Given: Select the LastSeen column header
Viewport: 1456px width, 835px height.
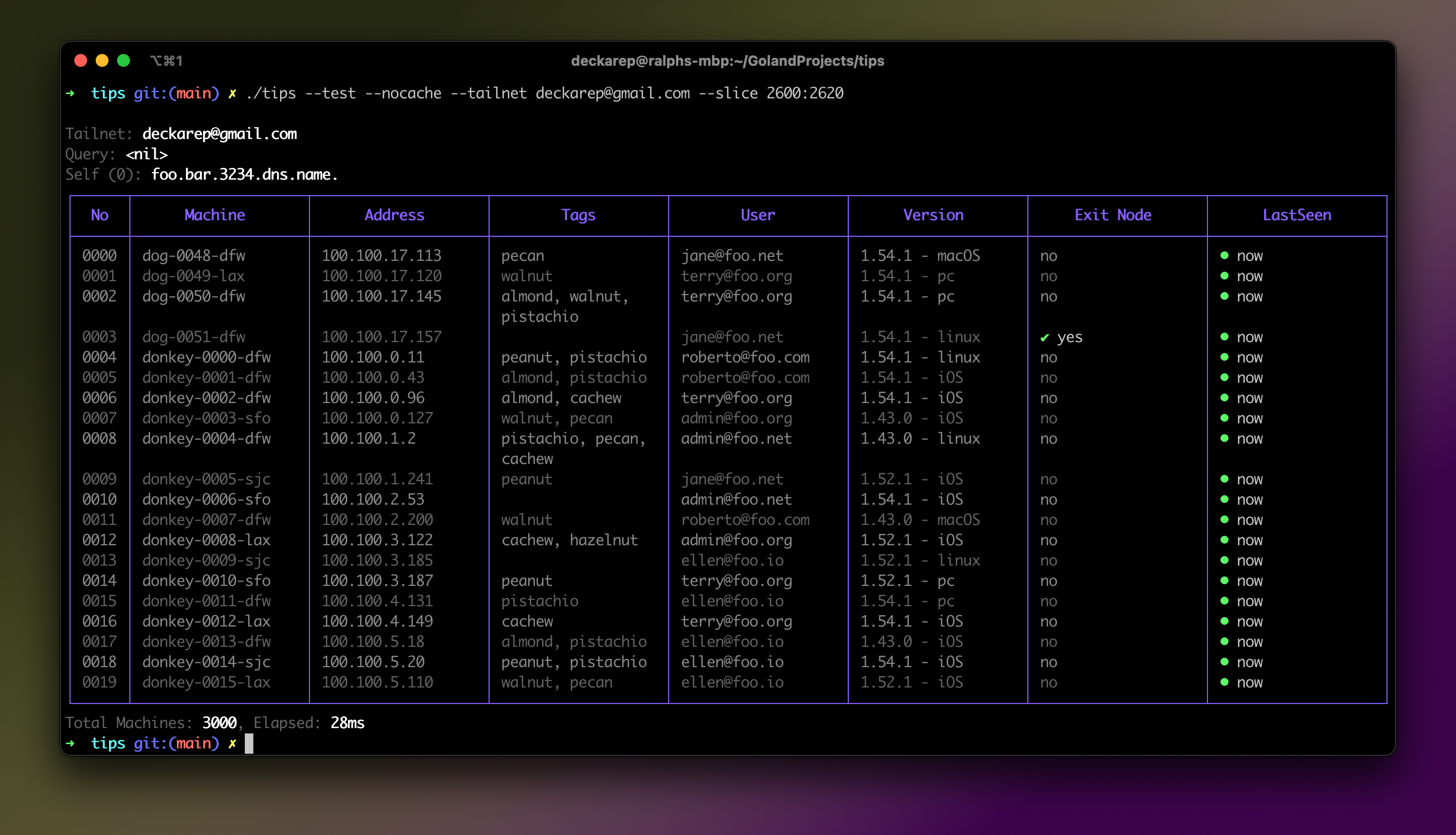Looking at the screenshot, I should 1297,215.
